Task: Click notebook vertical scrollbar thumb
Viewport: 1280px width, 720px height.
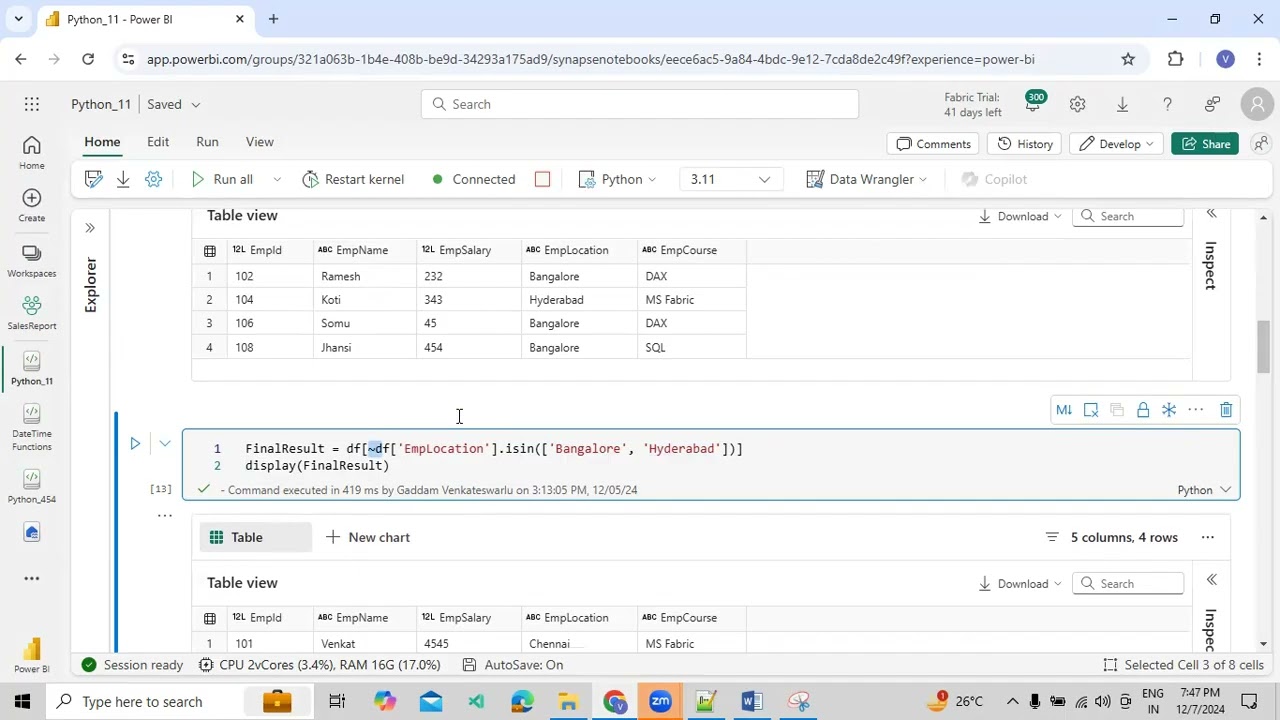Action: (x=1264, y=347)
